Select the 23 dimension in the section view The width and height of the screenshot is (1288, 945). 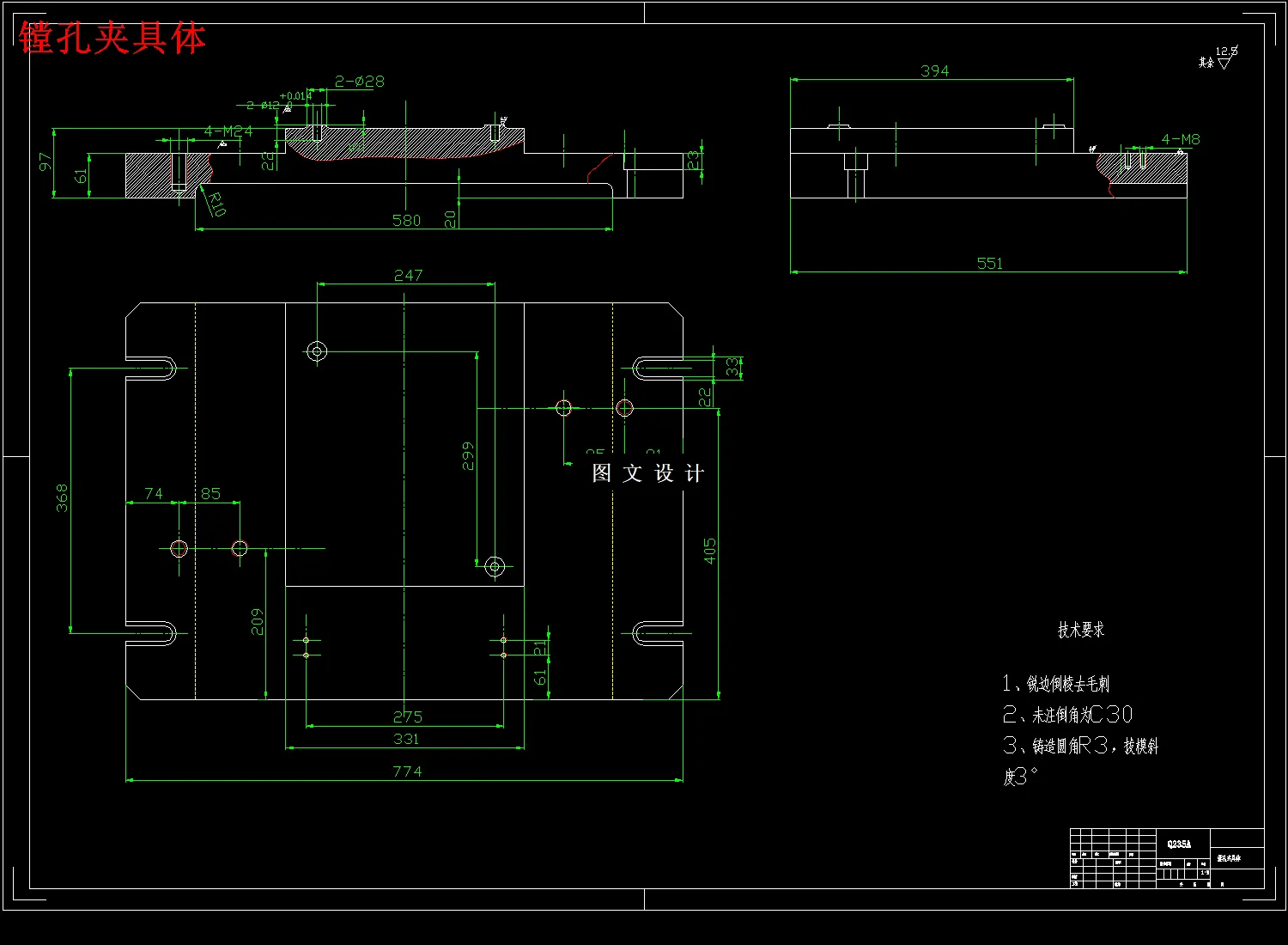coord(694,161)
